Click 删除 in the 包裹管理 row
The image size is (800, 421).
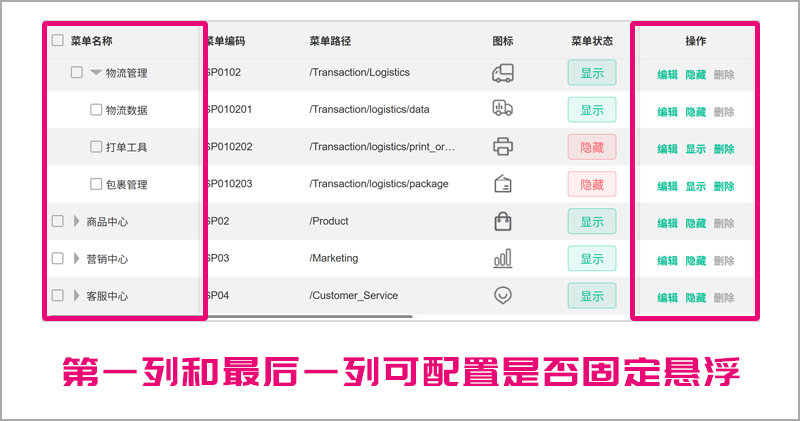pos(724,186)
